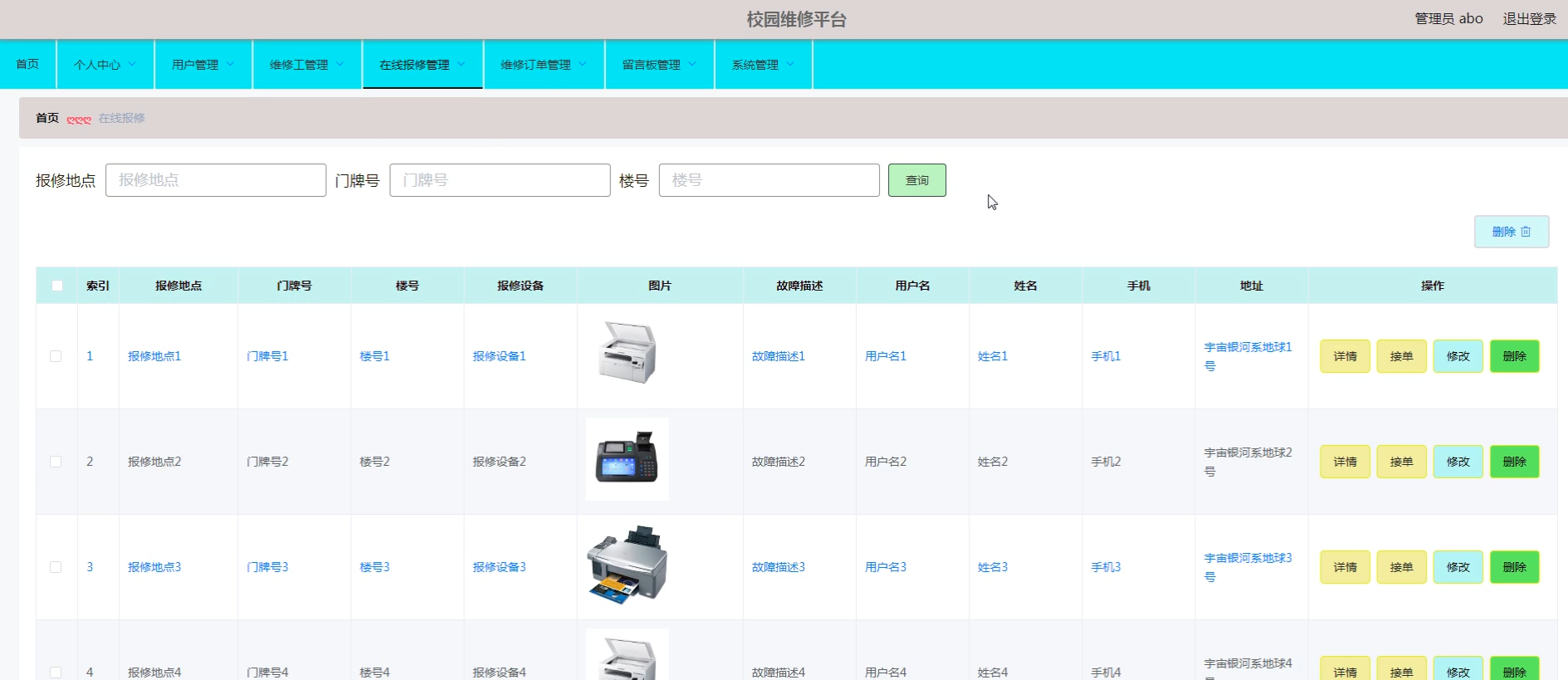
Task: Check the checkbox for row 3
Action: point(56,567)
